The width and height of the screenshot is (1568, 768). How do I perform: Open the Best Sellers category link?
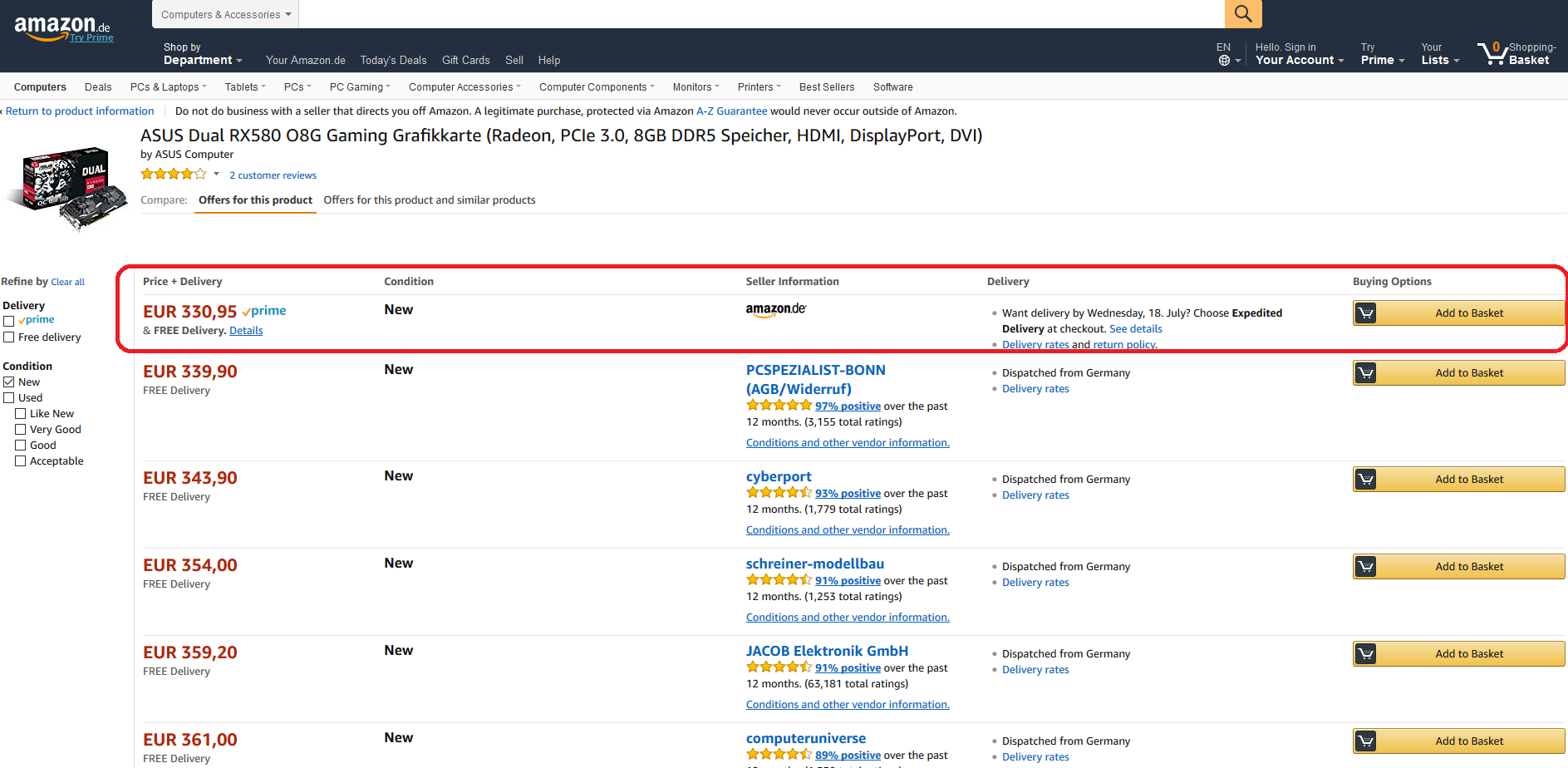coord(827,87)
